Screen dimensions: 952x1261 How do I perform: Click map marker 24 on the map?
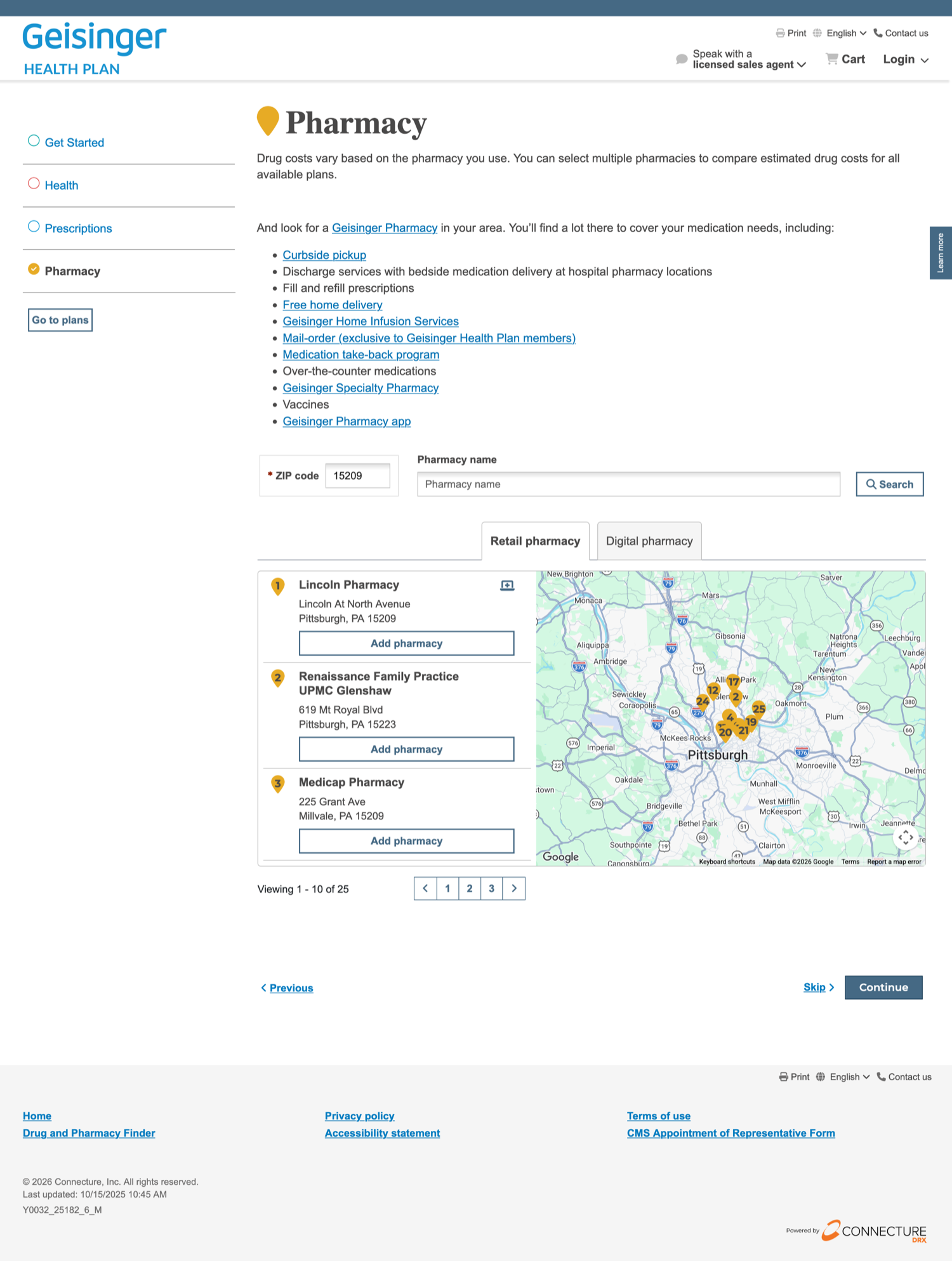tap(702, 701)
